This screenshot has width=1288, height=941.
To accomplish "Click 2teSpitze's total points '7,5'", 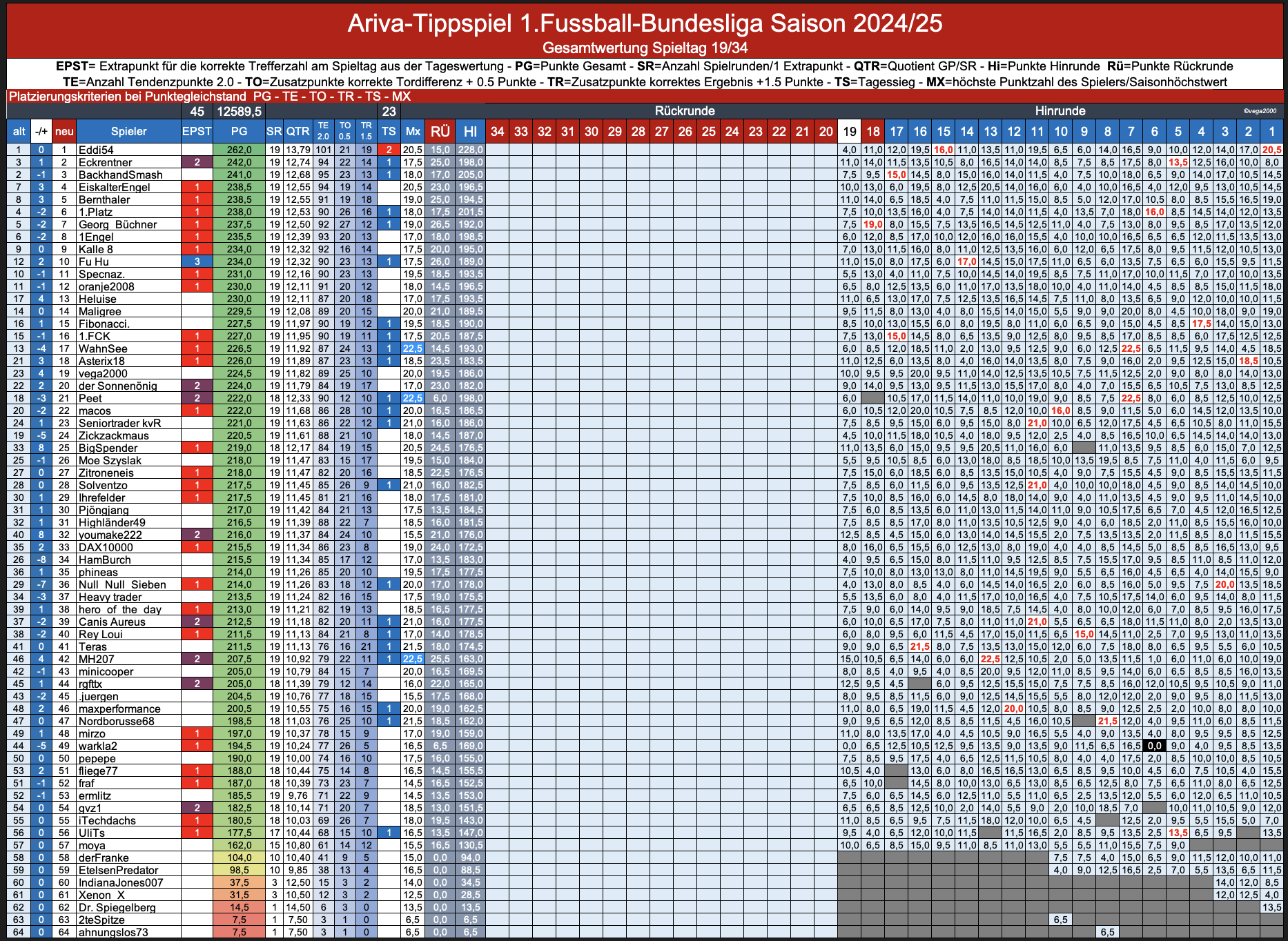I will click(239, 920).
